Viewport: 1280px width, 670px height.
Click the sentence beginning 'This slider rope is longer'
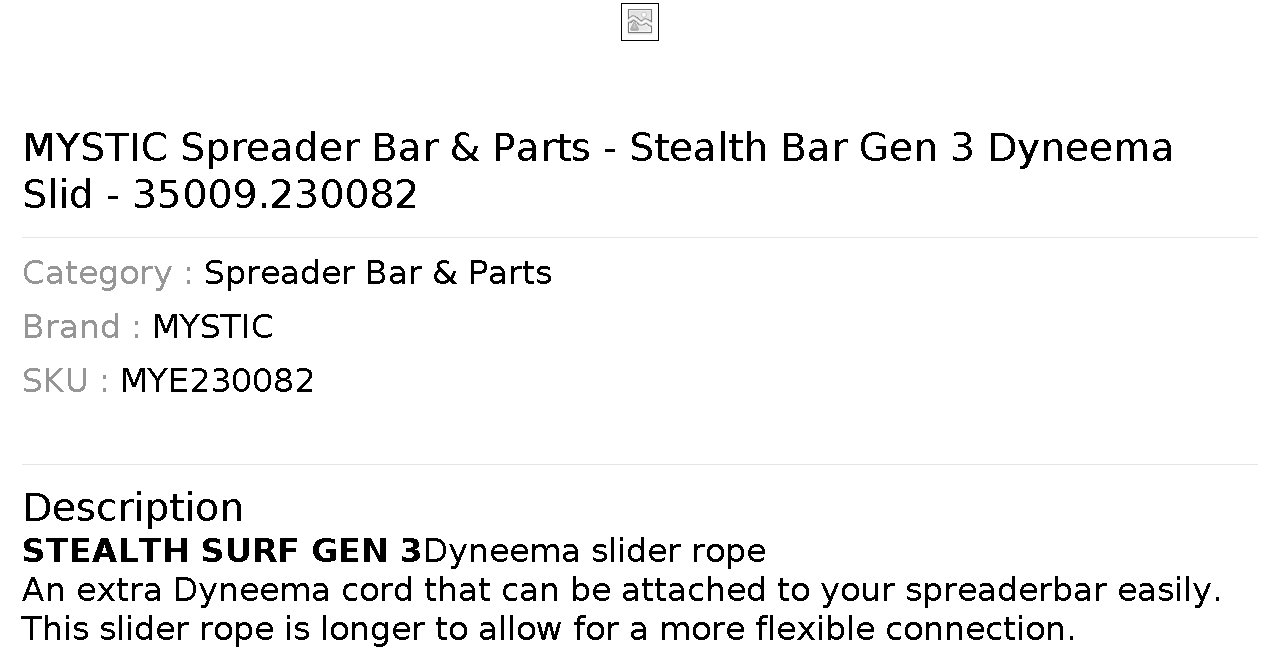pos(548,629)
